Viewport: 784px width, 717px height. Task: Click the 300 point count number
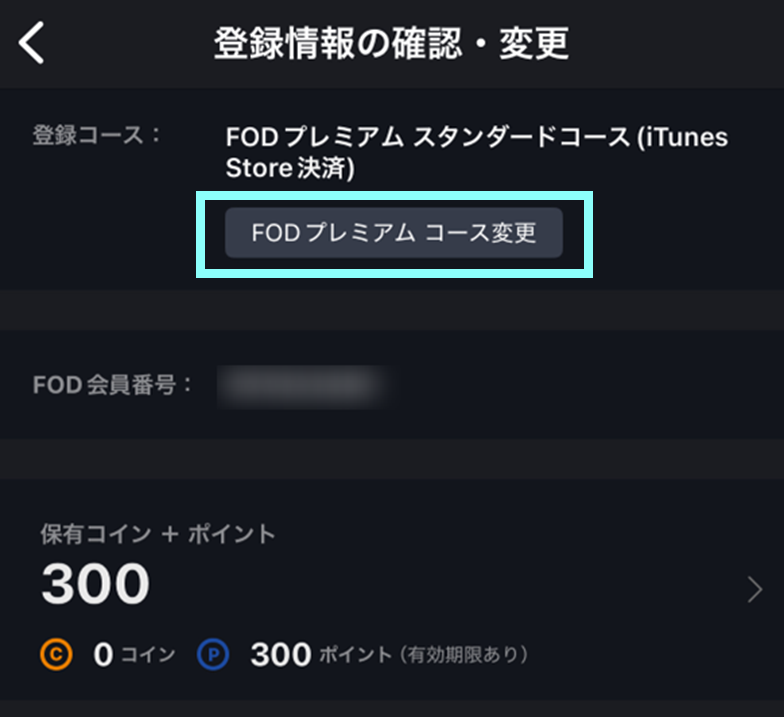coord(280,655)
